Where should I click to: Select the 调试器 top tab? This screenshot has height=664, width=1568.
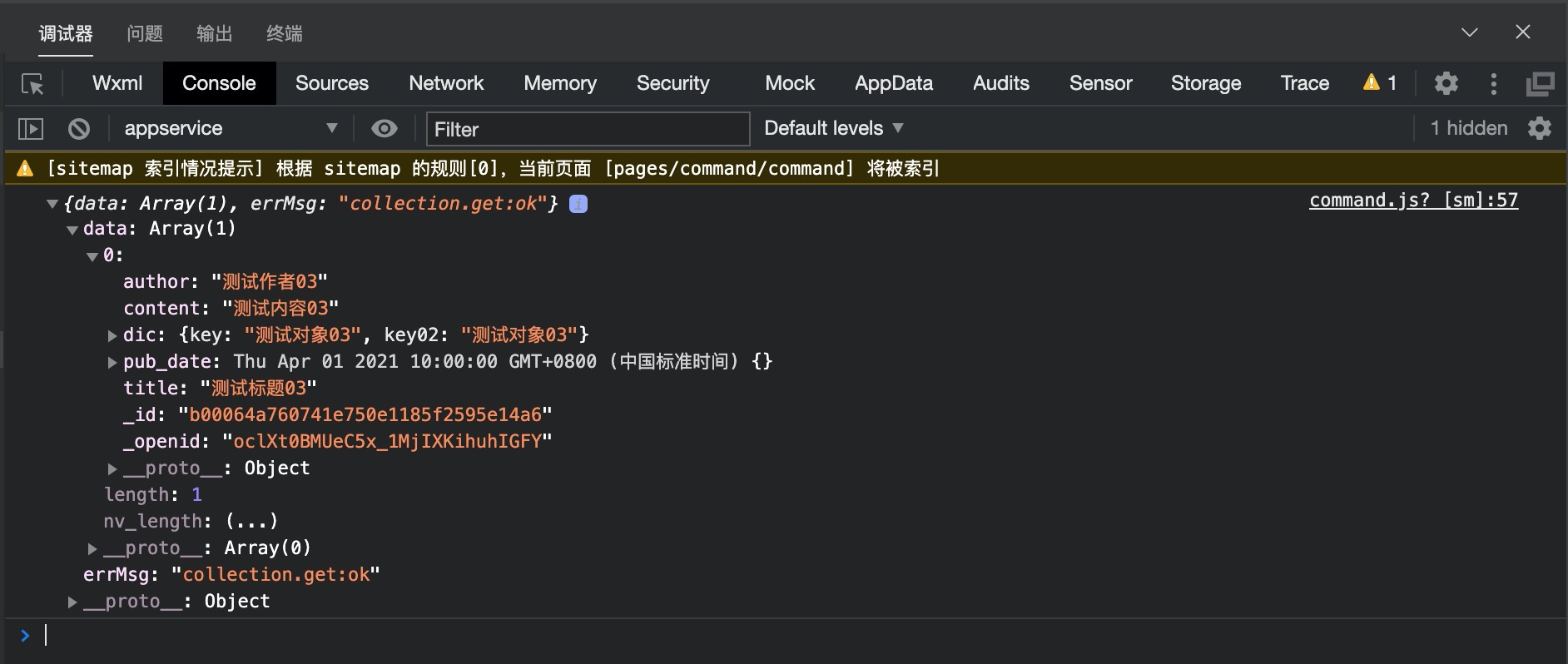tap(66, 33)
